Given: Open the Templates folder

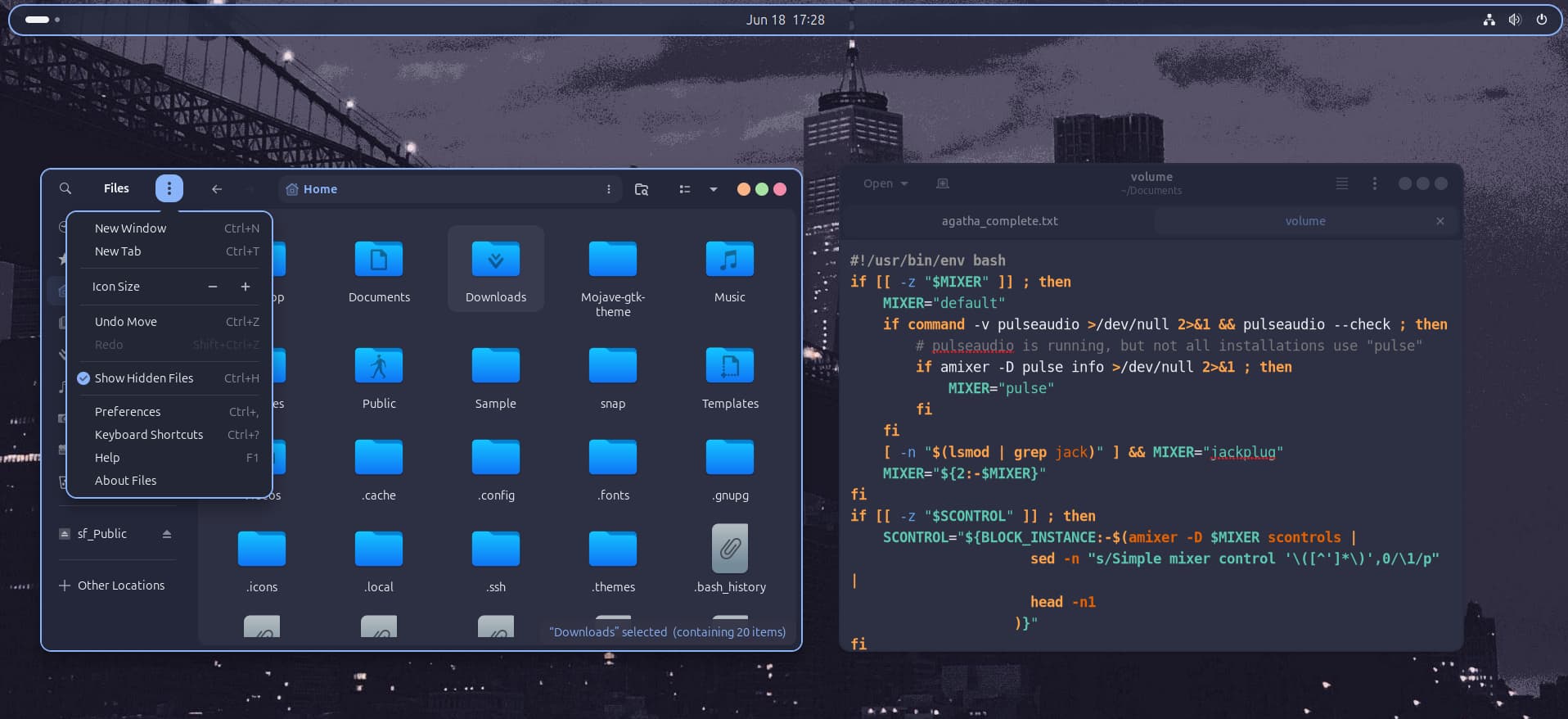Looking at the screenshot, I should (x=730, y=378).
